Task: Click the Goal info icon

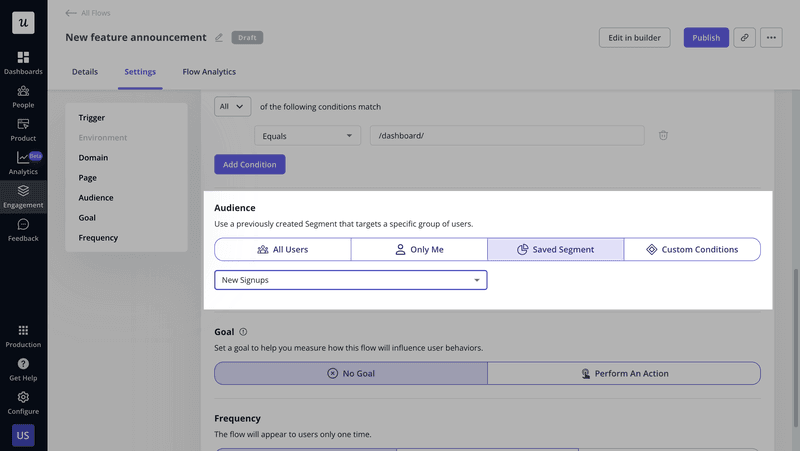Action: [243, 332]
